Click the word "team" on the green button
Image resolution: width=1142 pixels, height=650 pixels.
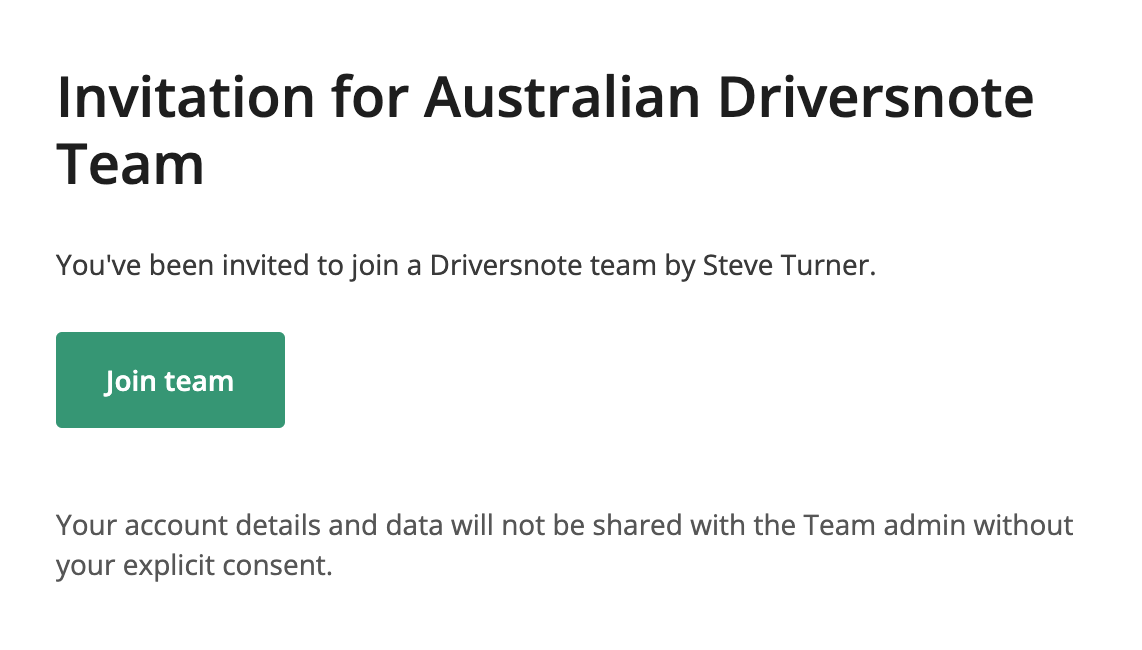(x=198, y=382)
